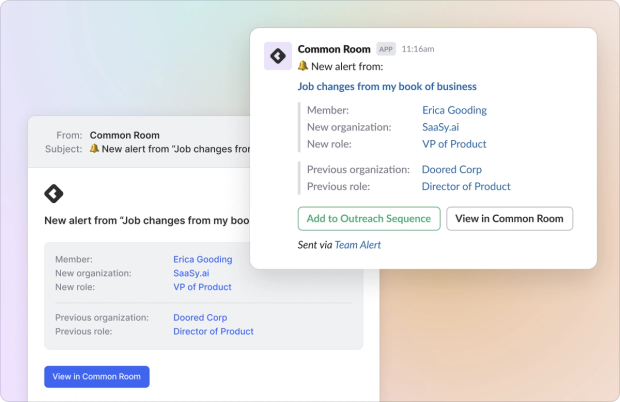Click the bell icon in Slack alert message

303,66
